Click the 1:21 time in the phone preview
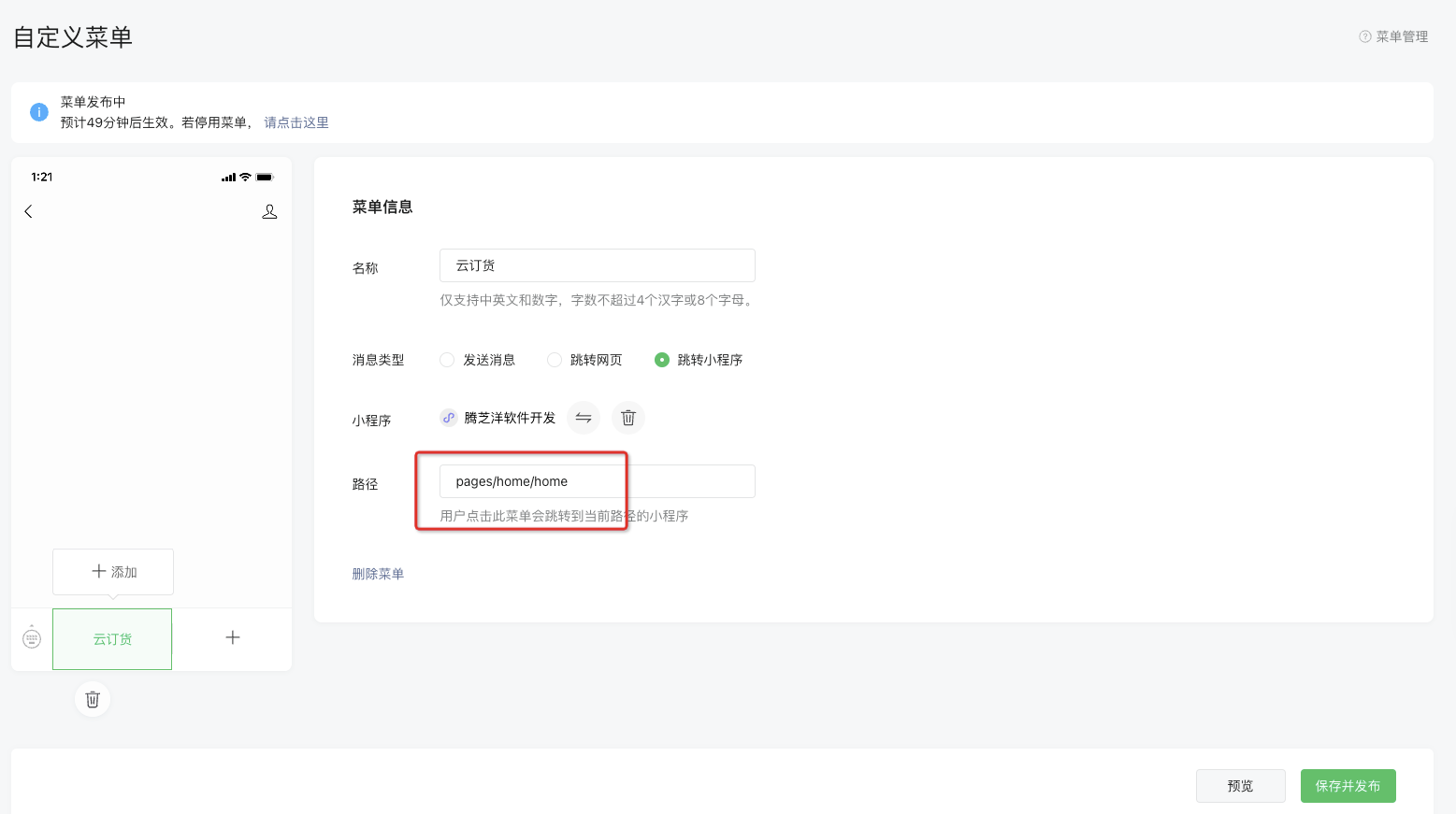Image resolution: width=1456 pixels, height=814 pixels. 42,177
